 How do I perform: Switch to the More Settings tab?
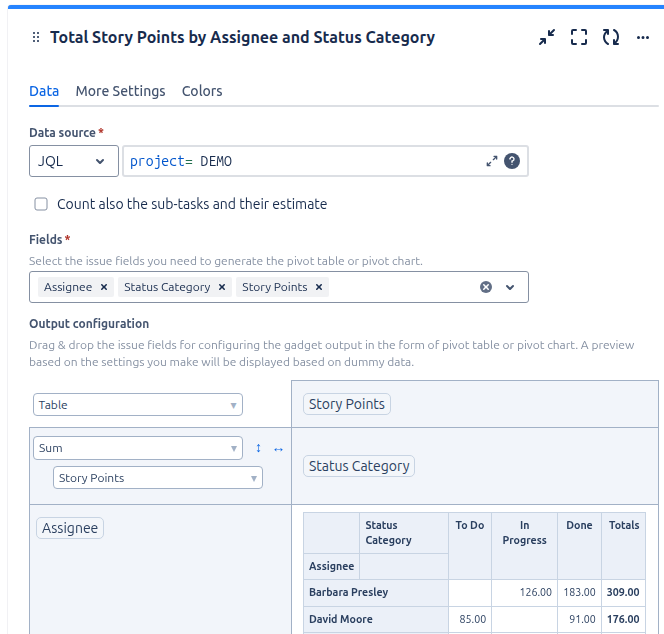(120, 91)
